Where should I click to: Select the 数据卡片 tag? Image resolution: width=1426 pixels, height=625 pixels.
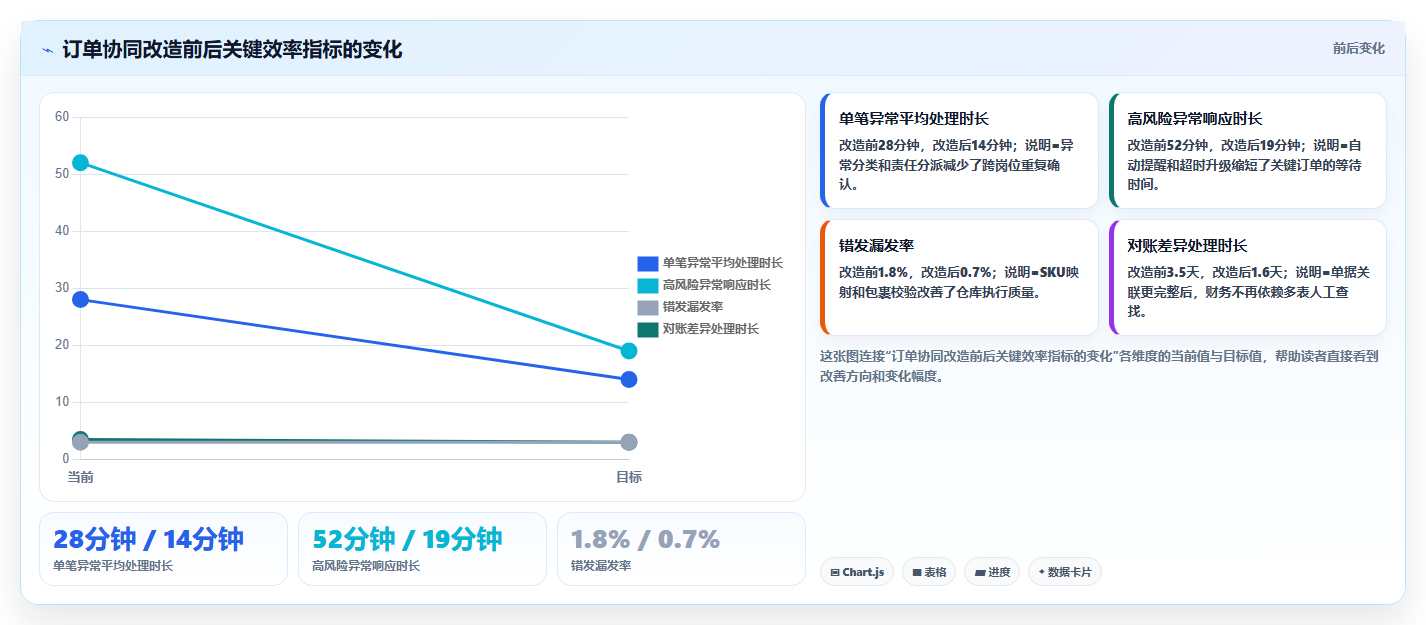pyautogui.click(x=1064, y=572)
